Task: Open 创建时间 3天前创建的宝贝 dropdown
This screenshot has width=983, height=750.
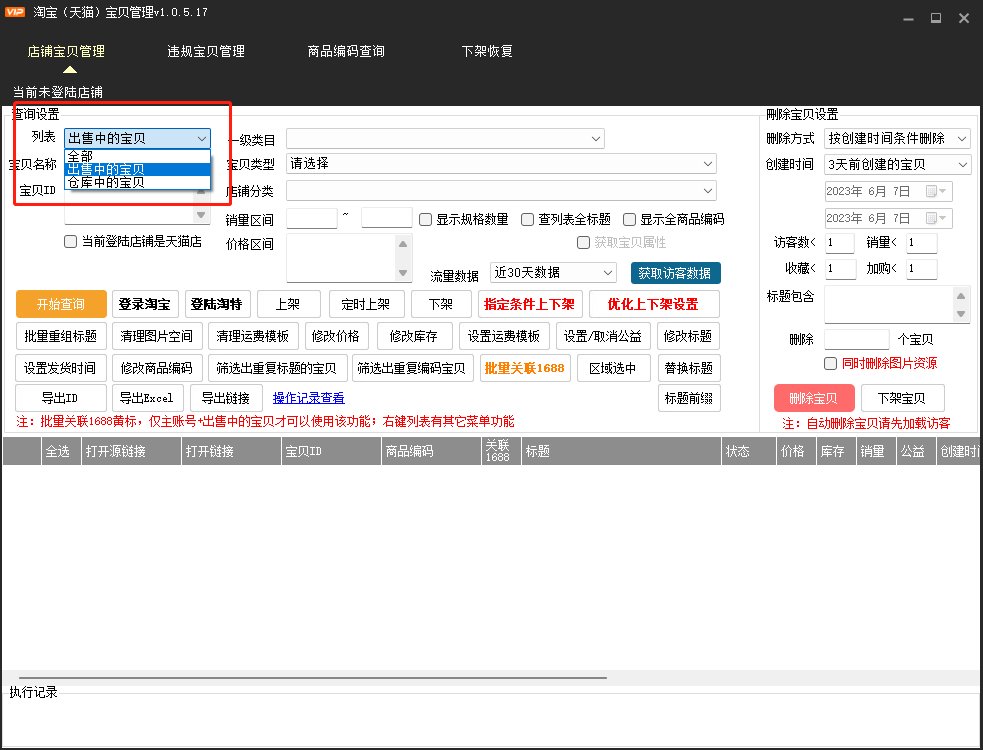Action: coord(897,165)
